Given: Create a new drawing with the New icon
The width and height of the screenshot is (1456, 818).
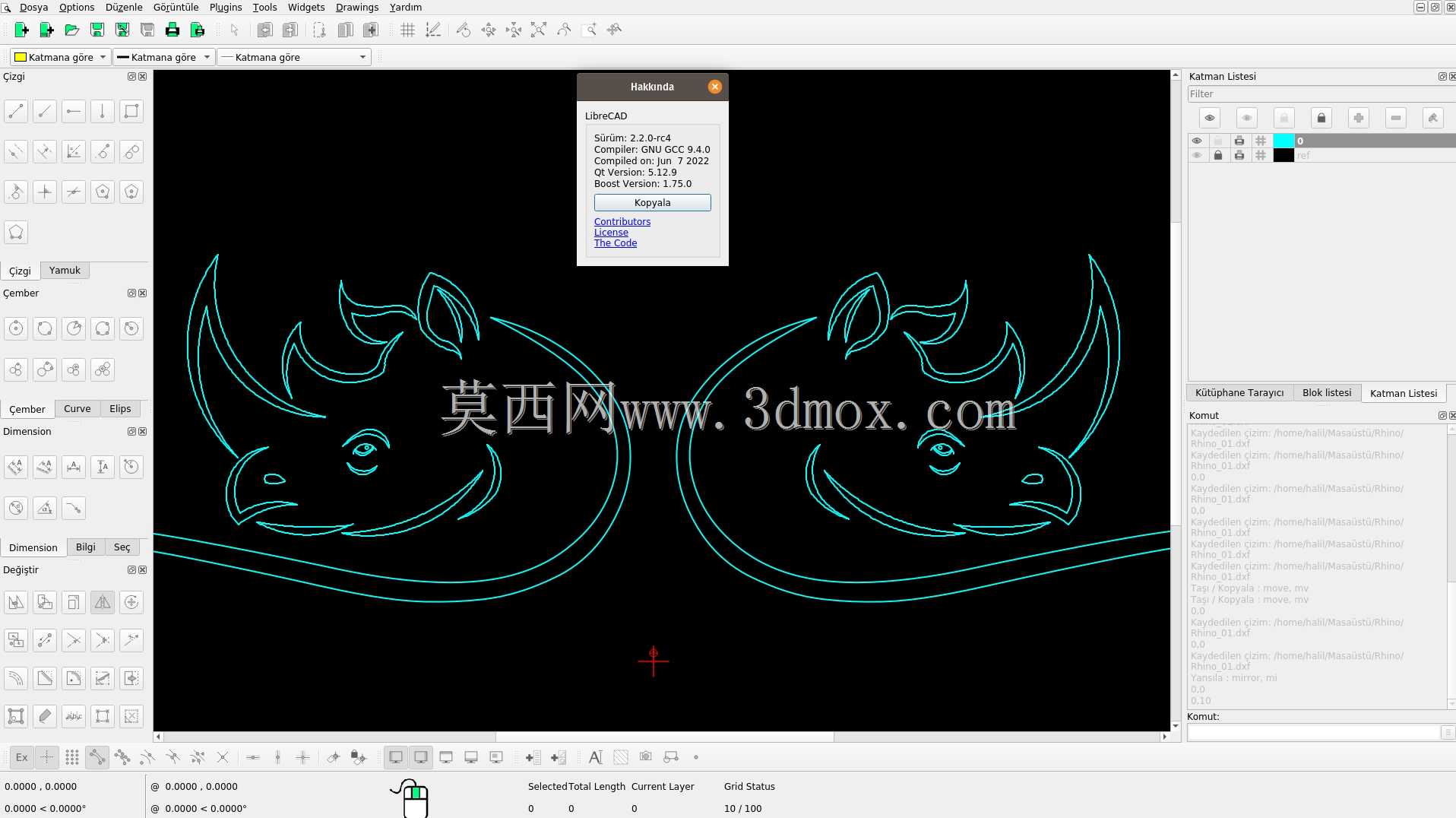Looking at the screenshot, I should coord(21,30).
